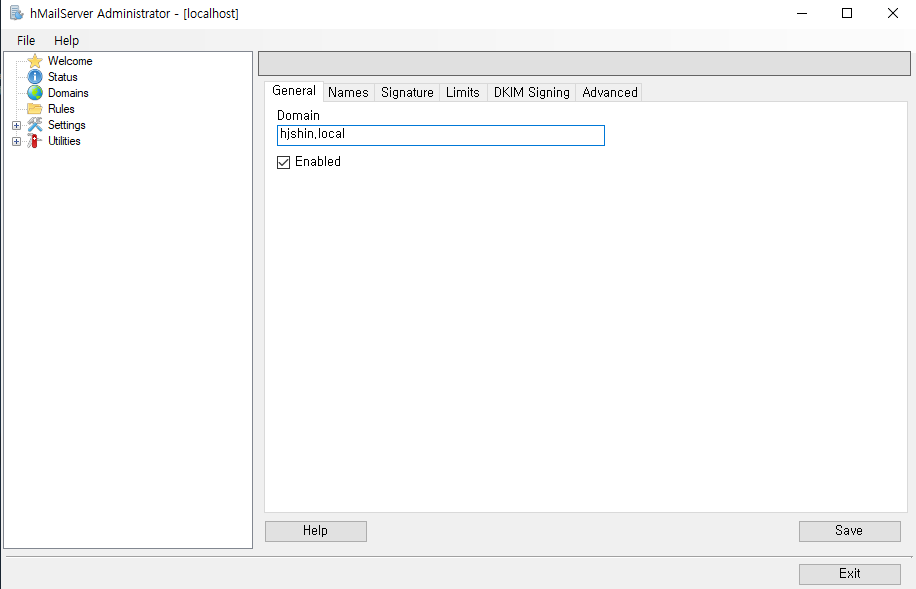Select Settings label in the tree
The image size is (916, 589).
[x=67, y=124]
